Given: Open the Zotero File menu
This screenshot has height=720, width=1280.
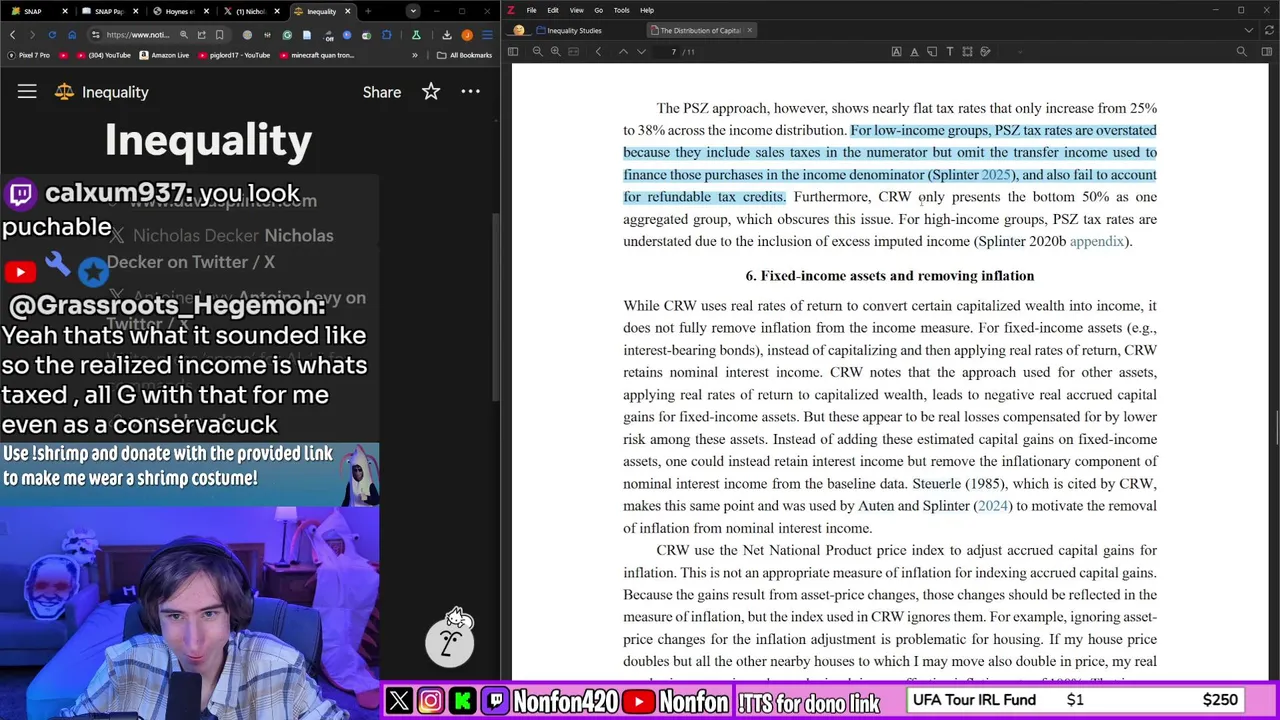Looking at the screenshot, I should coord(531,10).
